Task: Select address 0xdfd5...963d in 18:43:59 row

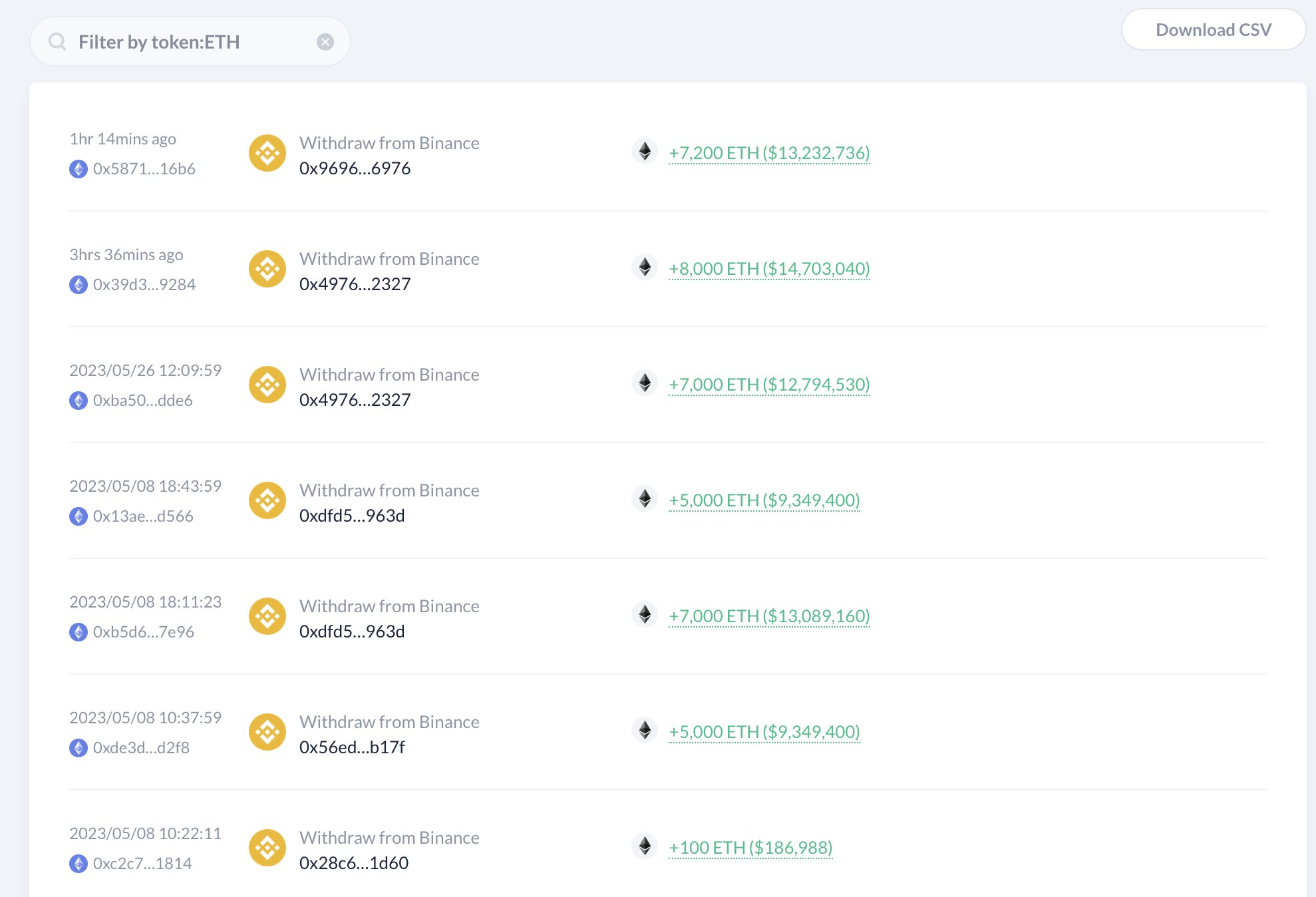Action: [x=352, y=516]
